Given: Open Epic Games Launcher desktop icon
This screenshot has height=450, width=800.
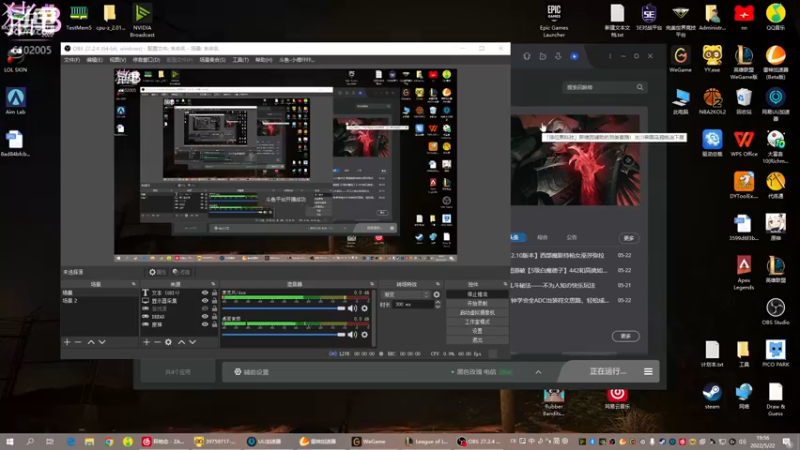Looking at the screenshot, I should (554, 20).
